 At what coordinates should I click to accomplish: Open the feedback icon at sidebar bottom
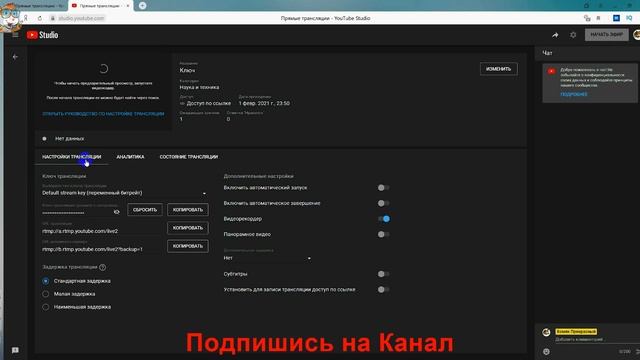coord(15,350)
